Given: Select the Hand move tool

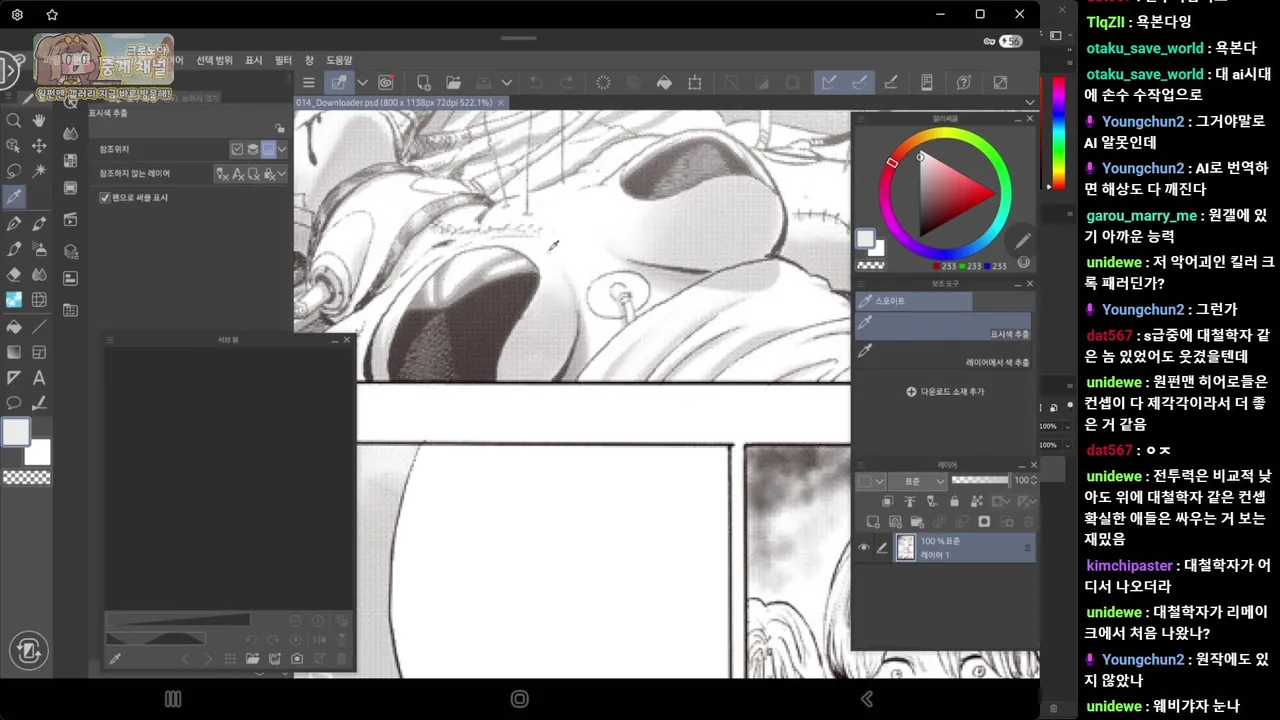Looking at the screenshot, I should click(39, 120).
